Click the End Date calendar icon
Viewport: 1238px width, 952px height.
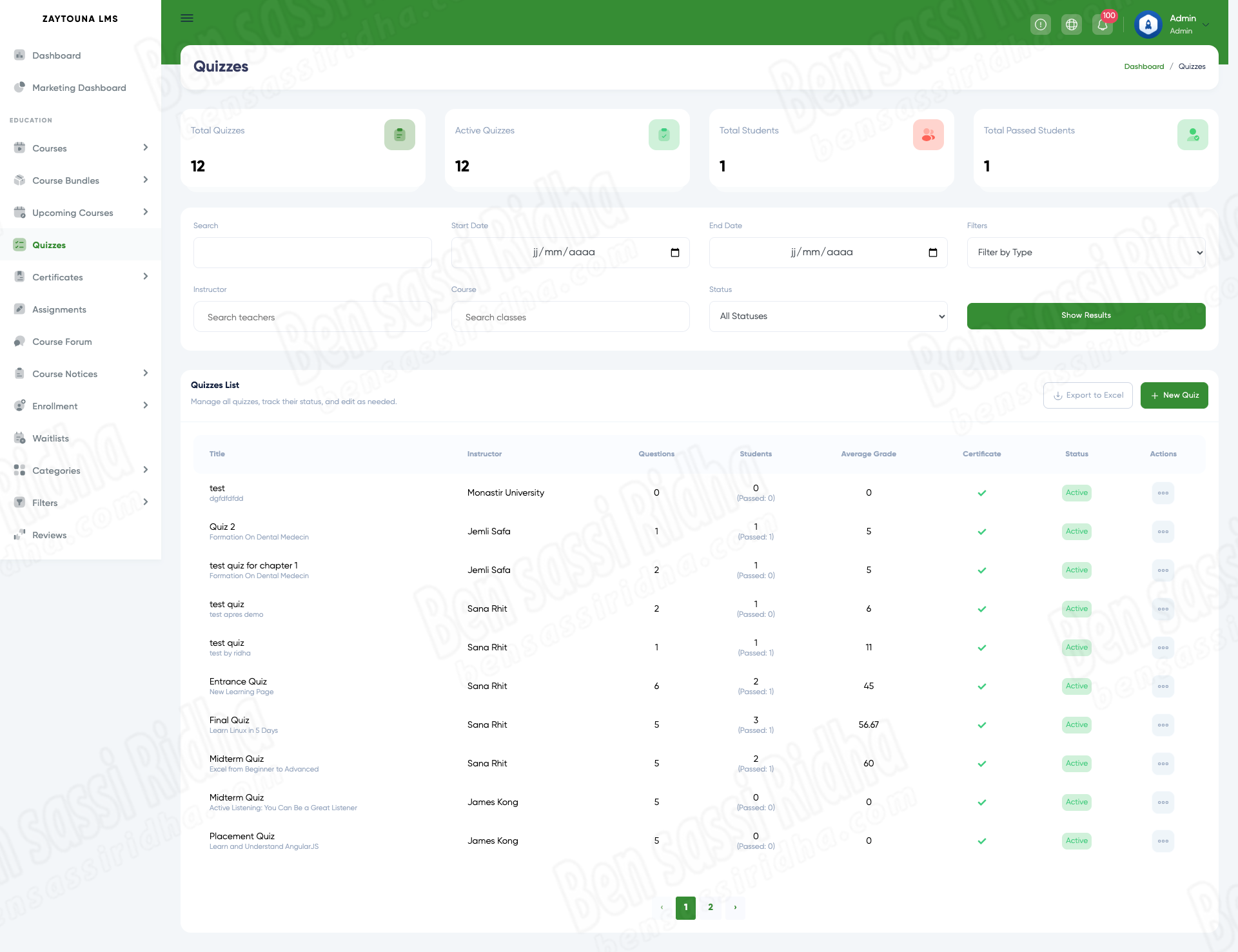click(x=933, y=253)
